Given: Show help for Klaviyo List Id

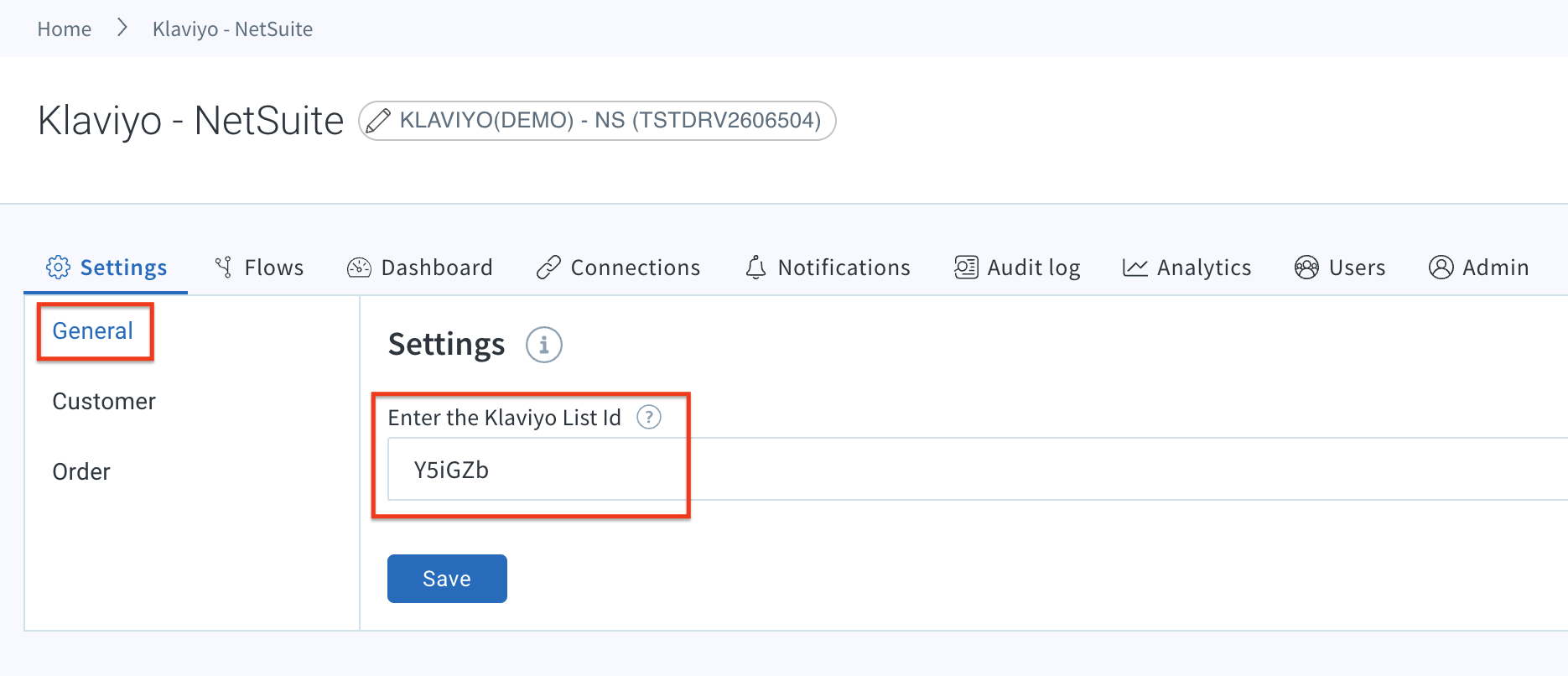Looking at the screenshot, I should click(x=649, y=417).
